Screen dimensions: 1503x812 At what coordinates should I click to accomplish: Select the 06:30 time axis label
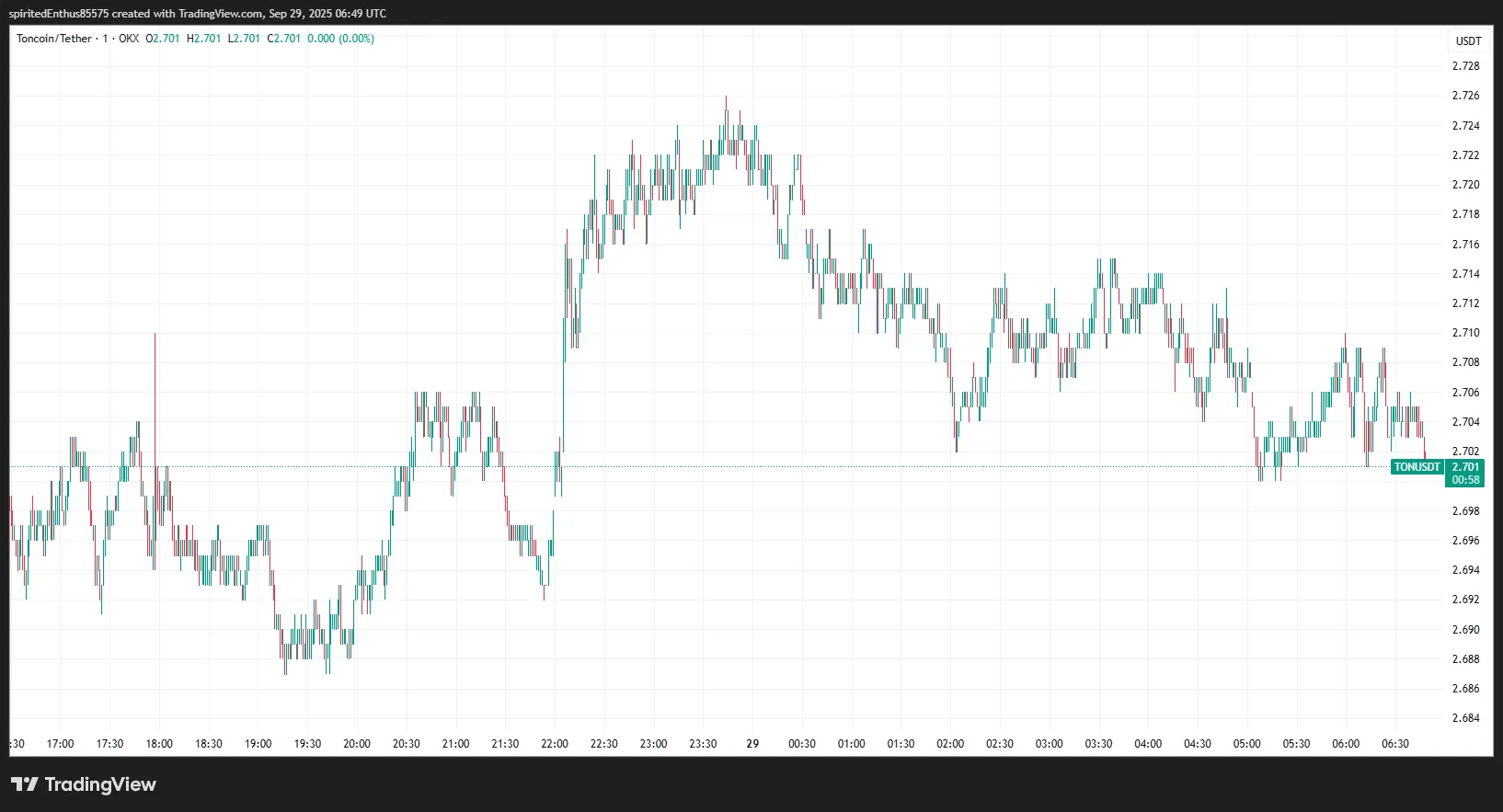click(x=1394, y=744)
